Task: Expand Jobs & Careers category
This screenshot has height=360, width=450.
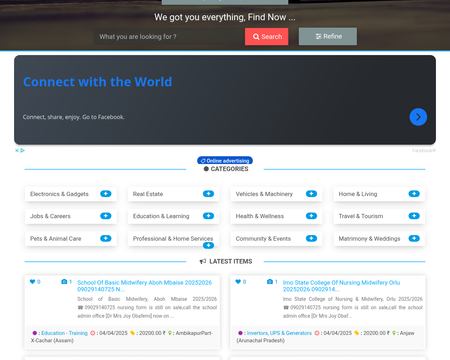Action: click(106, 216)
